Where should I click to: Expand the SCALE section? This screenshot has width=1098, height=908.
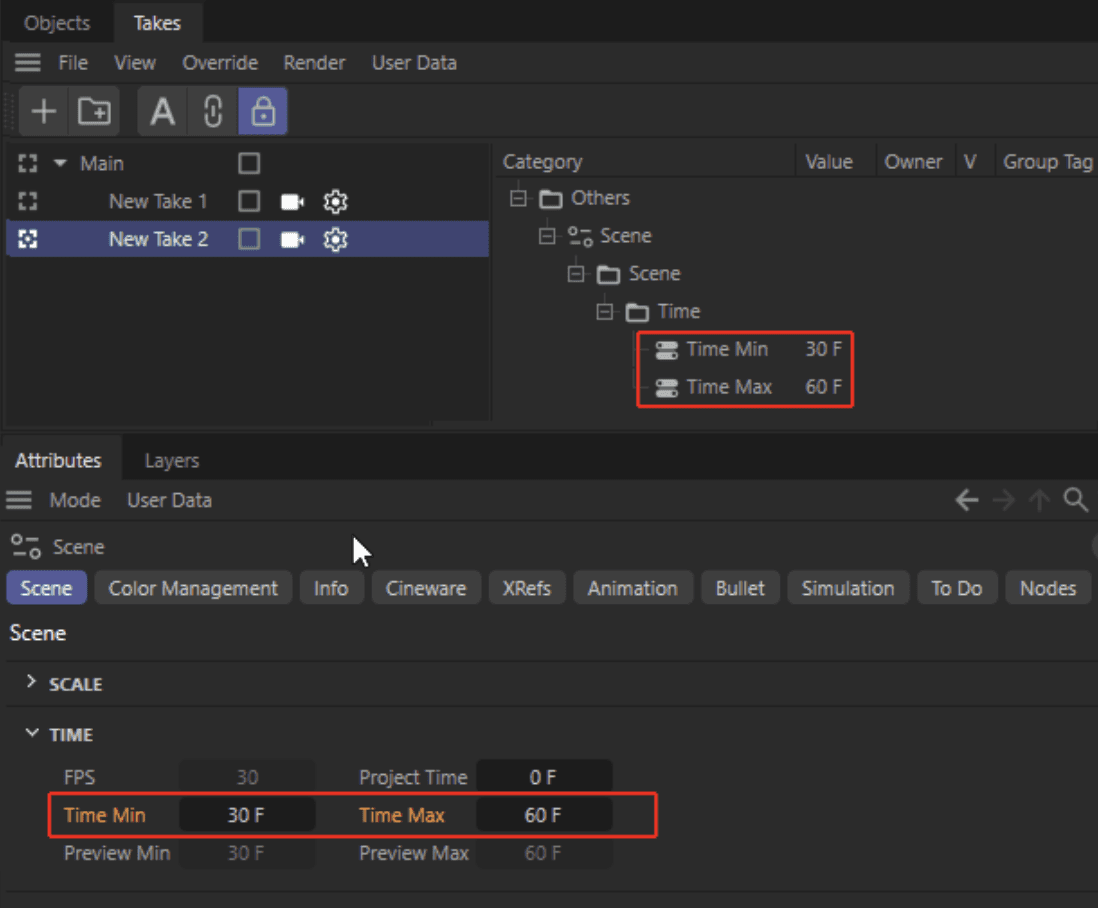click(x=31, y=681)
